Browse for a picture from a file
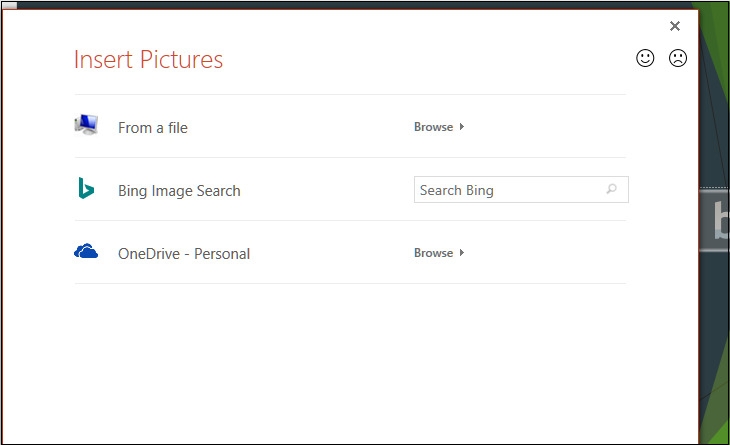The height and width of the screenshot is (445, 730). (434, 127)
